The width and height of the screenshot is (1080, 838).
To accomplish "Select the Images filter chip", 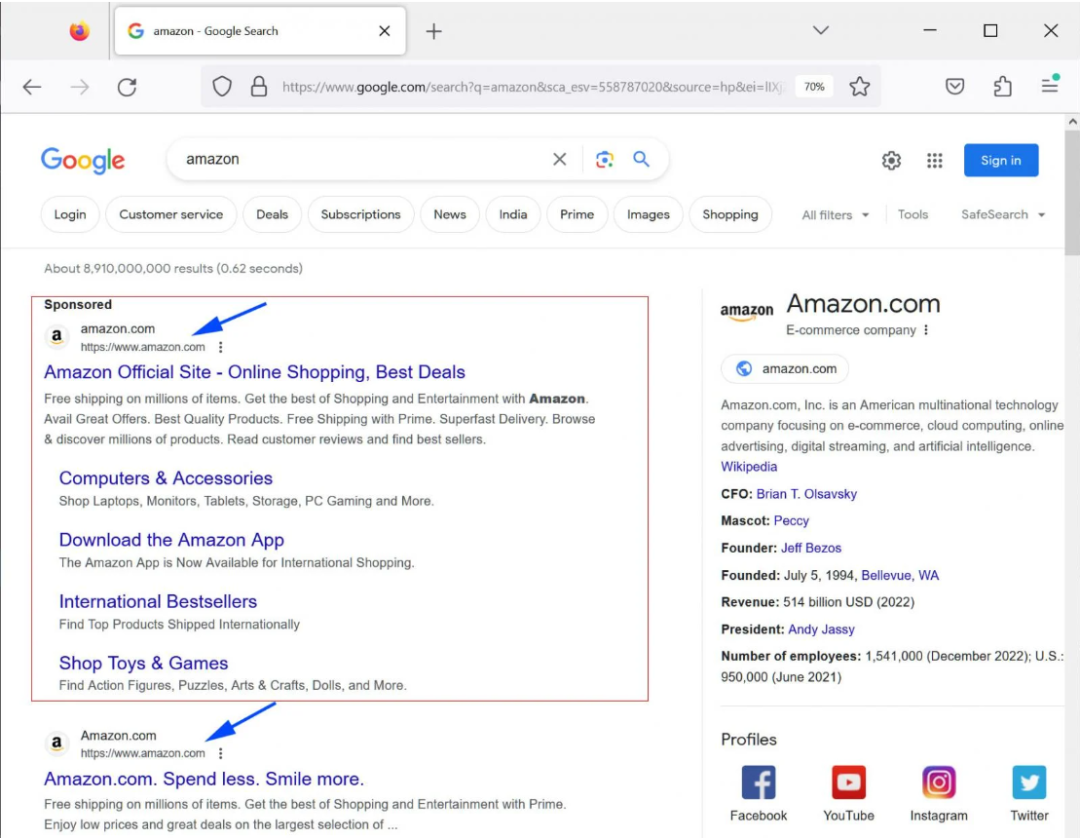I will click(x=648, y=215).
